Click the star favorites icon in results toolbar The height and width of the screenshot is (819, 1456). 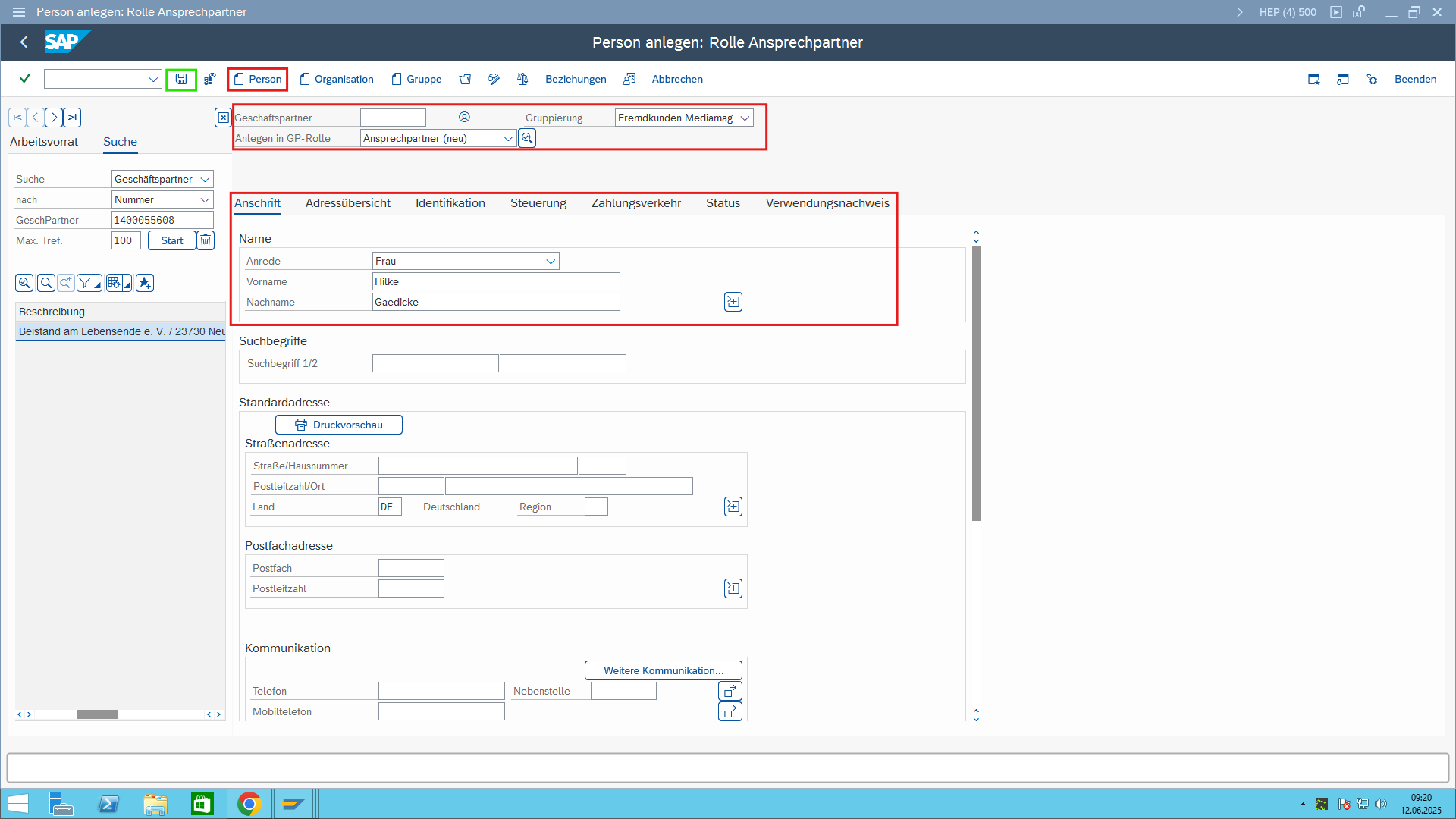pyautogui.click(x=145, y=283)
